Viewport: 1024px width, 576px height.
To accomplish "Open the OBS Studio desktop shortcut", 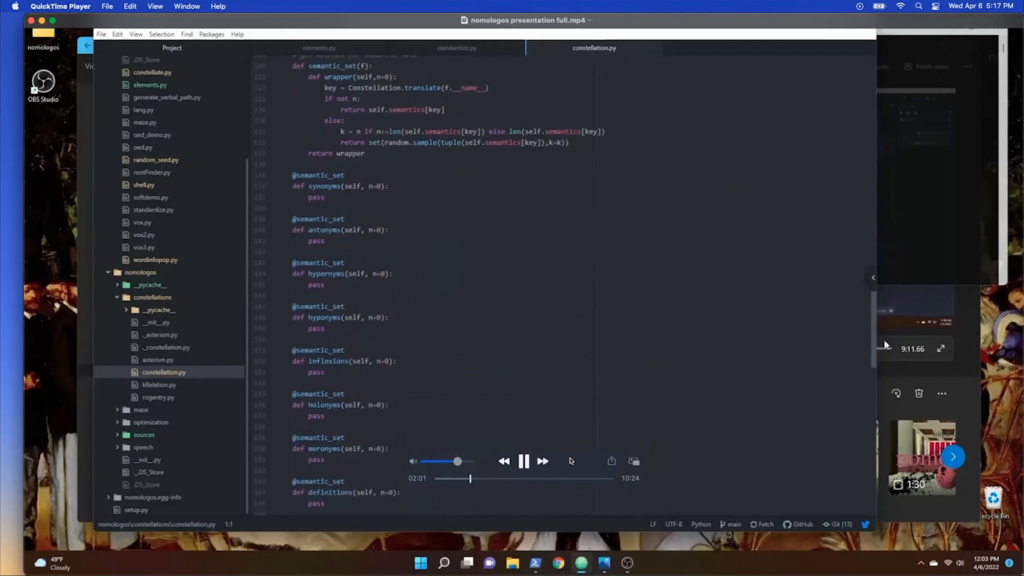I will point(43,86).
